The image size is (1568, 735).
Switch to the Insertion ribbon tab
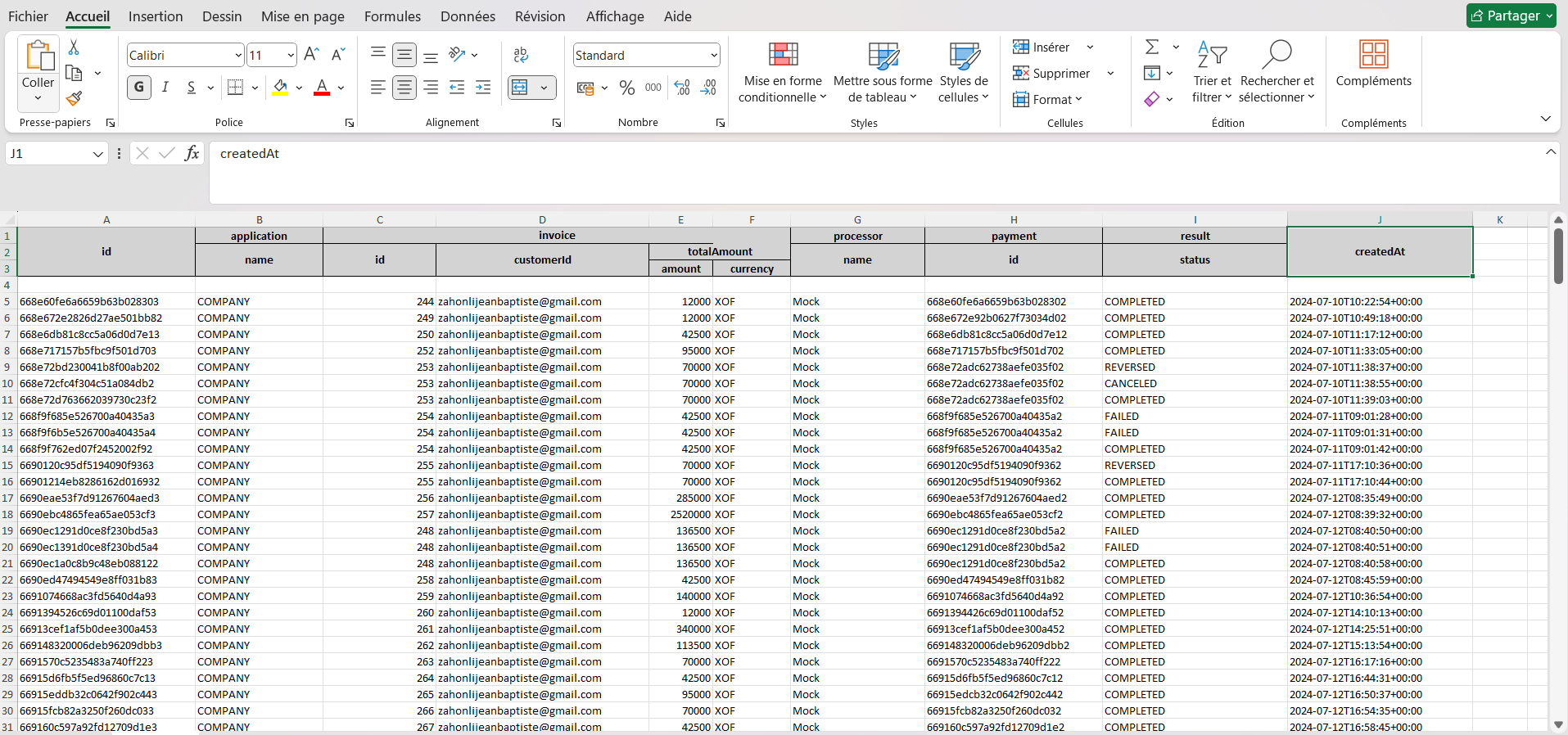tap(156, 16)
